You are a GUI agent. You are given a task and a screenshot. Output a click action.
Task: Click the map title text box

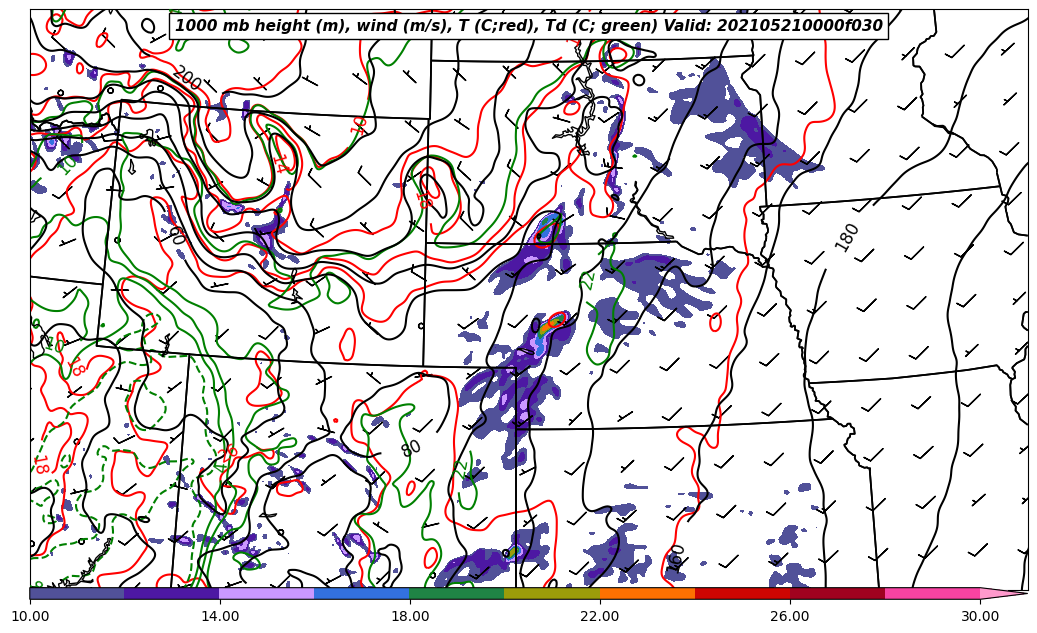(528, 26)
